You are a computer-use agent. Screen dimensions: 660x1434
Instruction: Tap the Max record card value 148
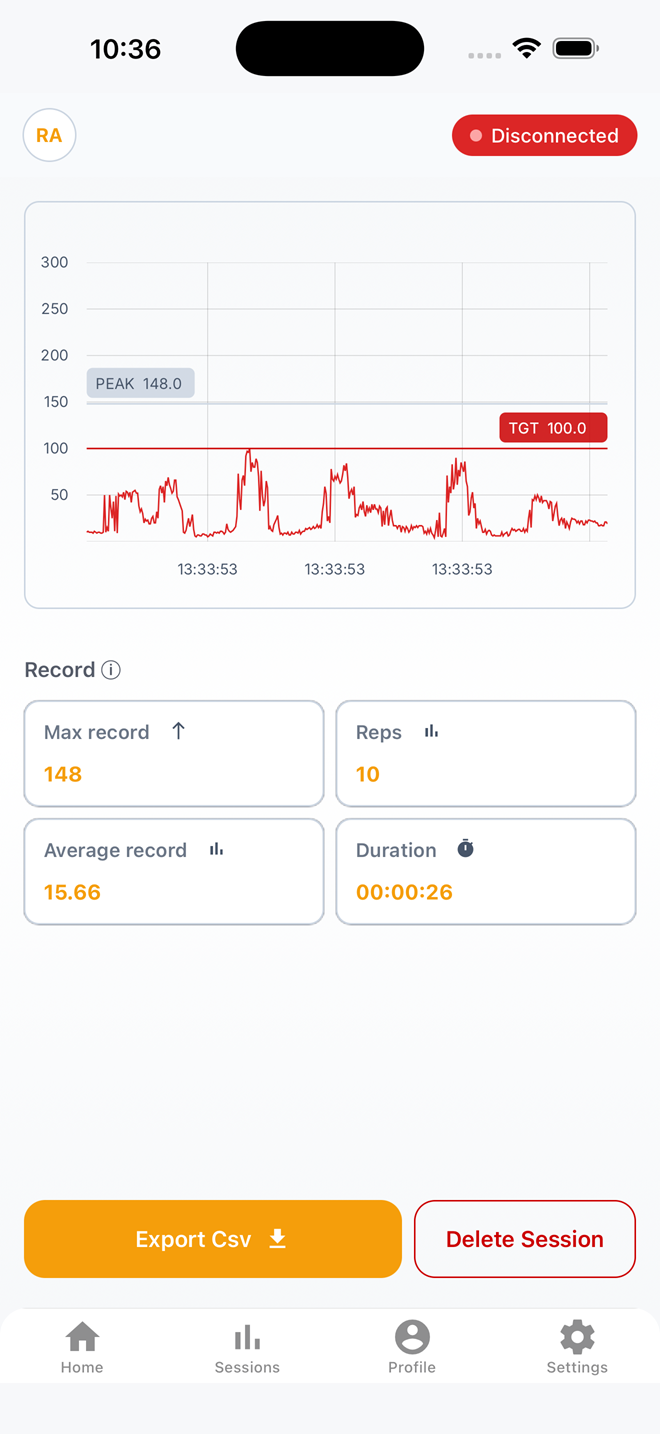tap(63, 774)
